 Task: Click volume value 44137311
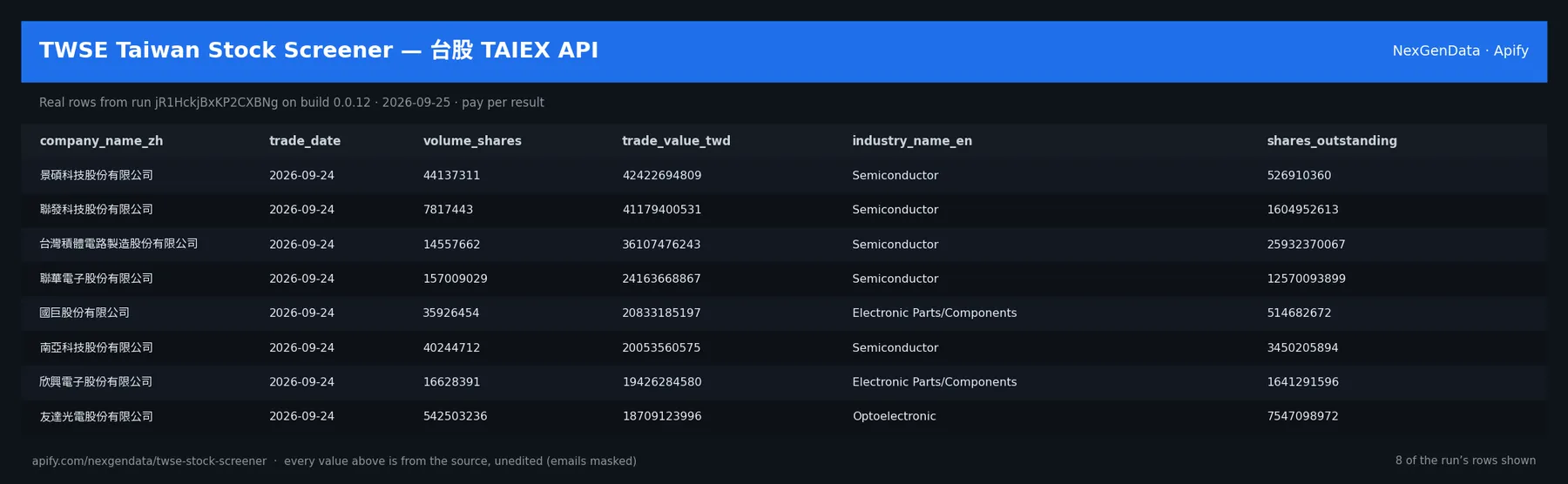(451, 175)
